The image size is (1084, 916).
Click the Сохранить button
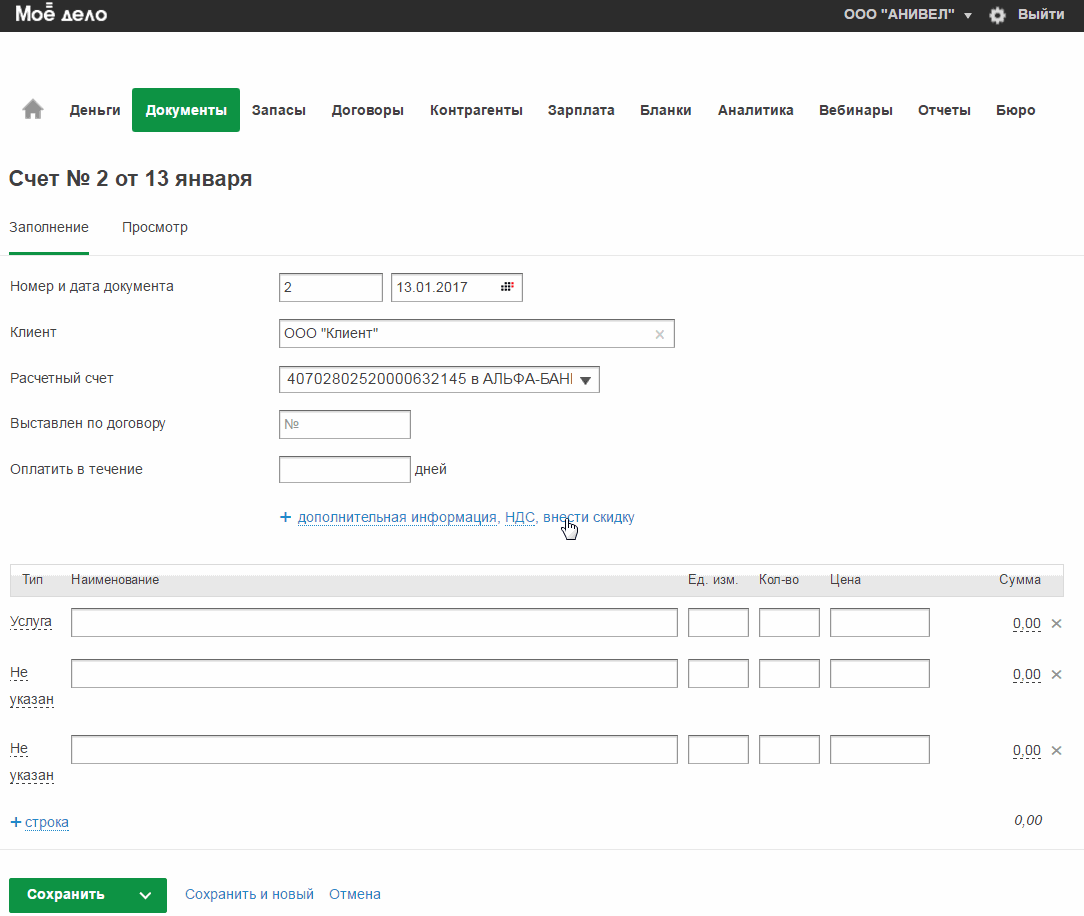[66, 895]
